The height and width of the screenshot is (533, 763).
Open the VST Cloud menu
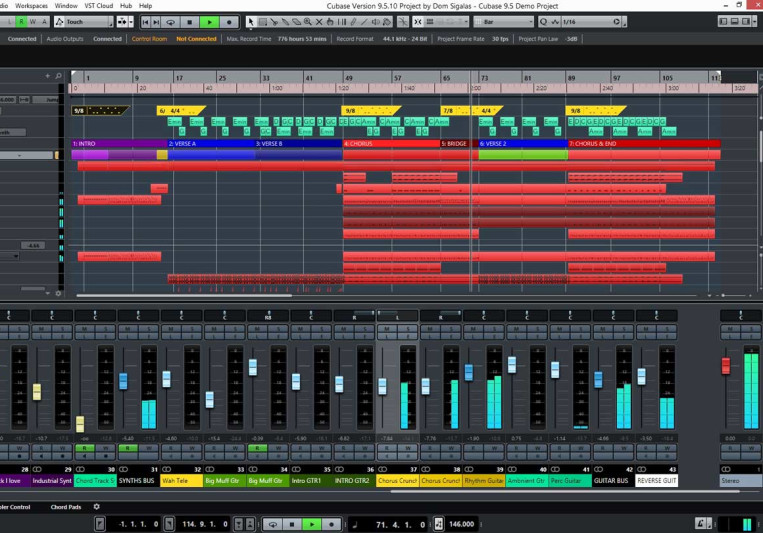click(99, 6)
